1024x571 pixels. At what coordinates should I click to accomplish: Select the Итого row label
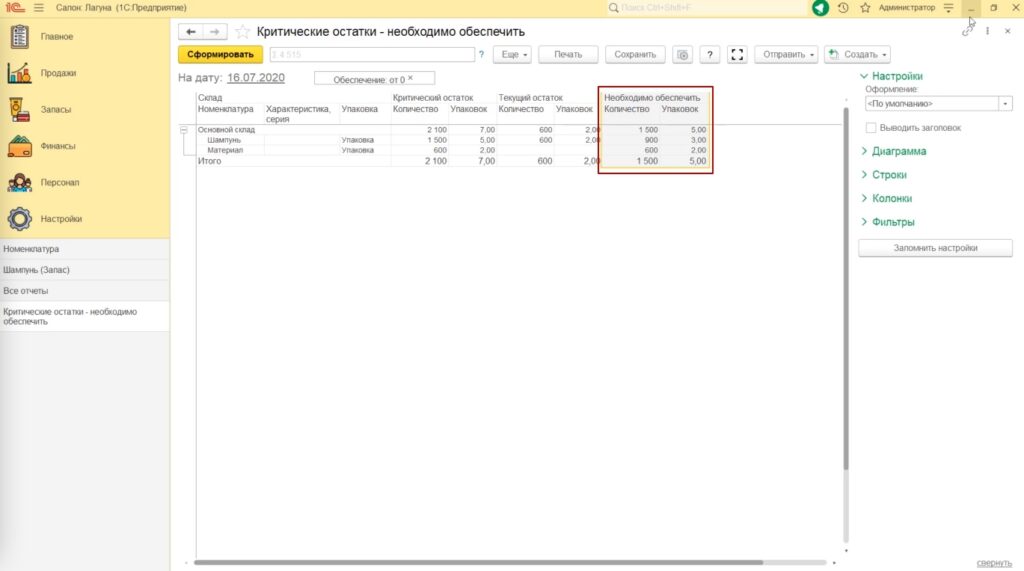coord(210,161)
